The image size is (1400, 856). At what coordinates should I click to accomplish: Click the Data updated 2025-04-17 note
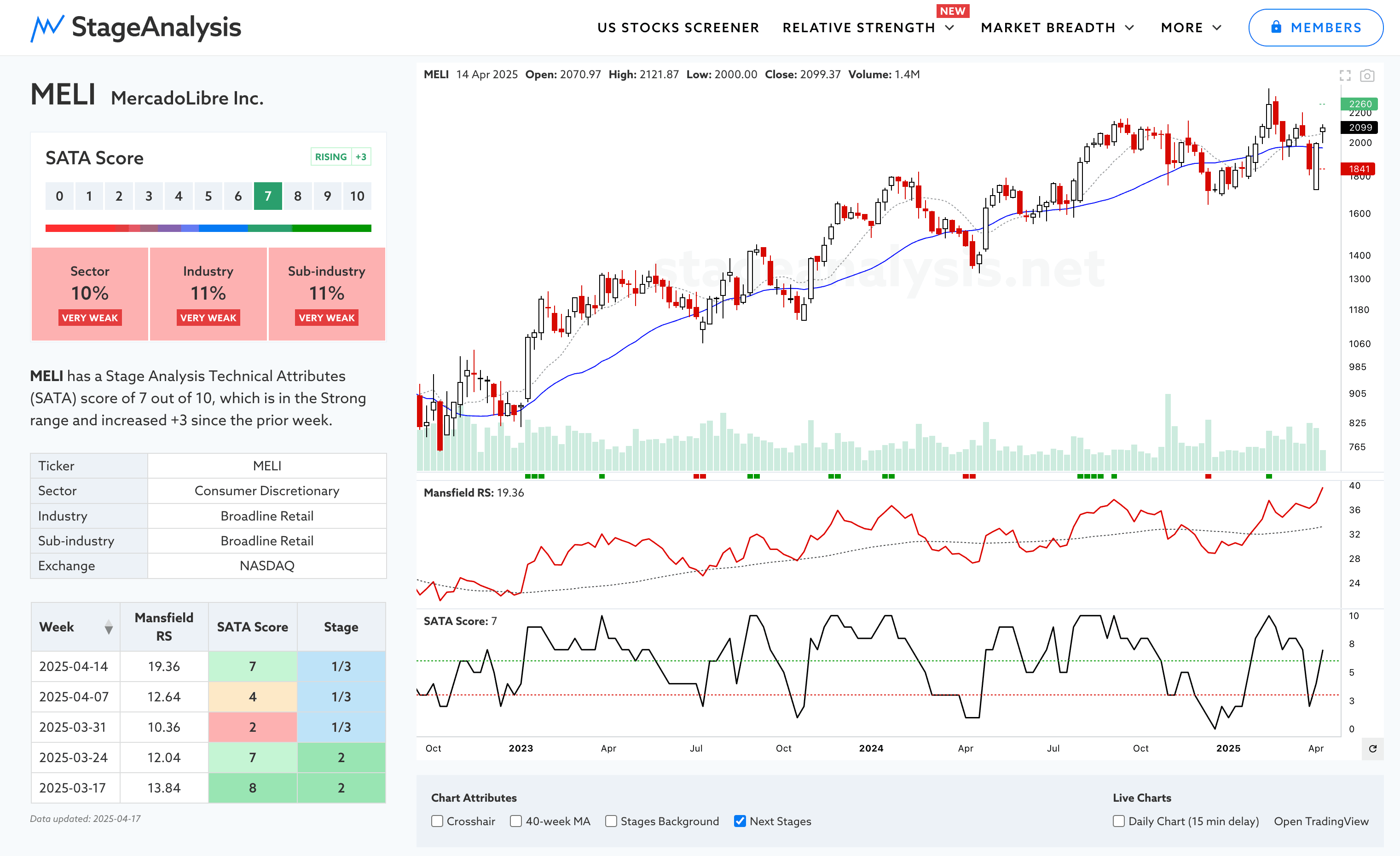click(x=85, y=819)
